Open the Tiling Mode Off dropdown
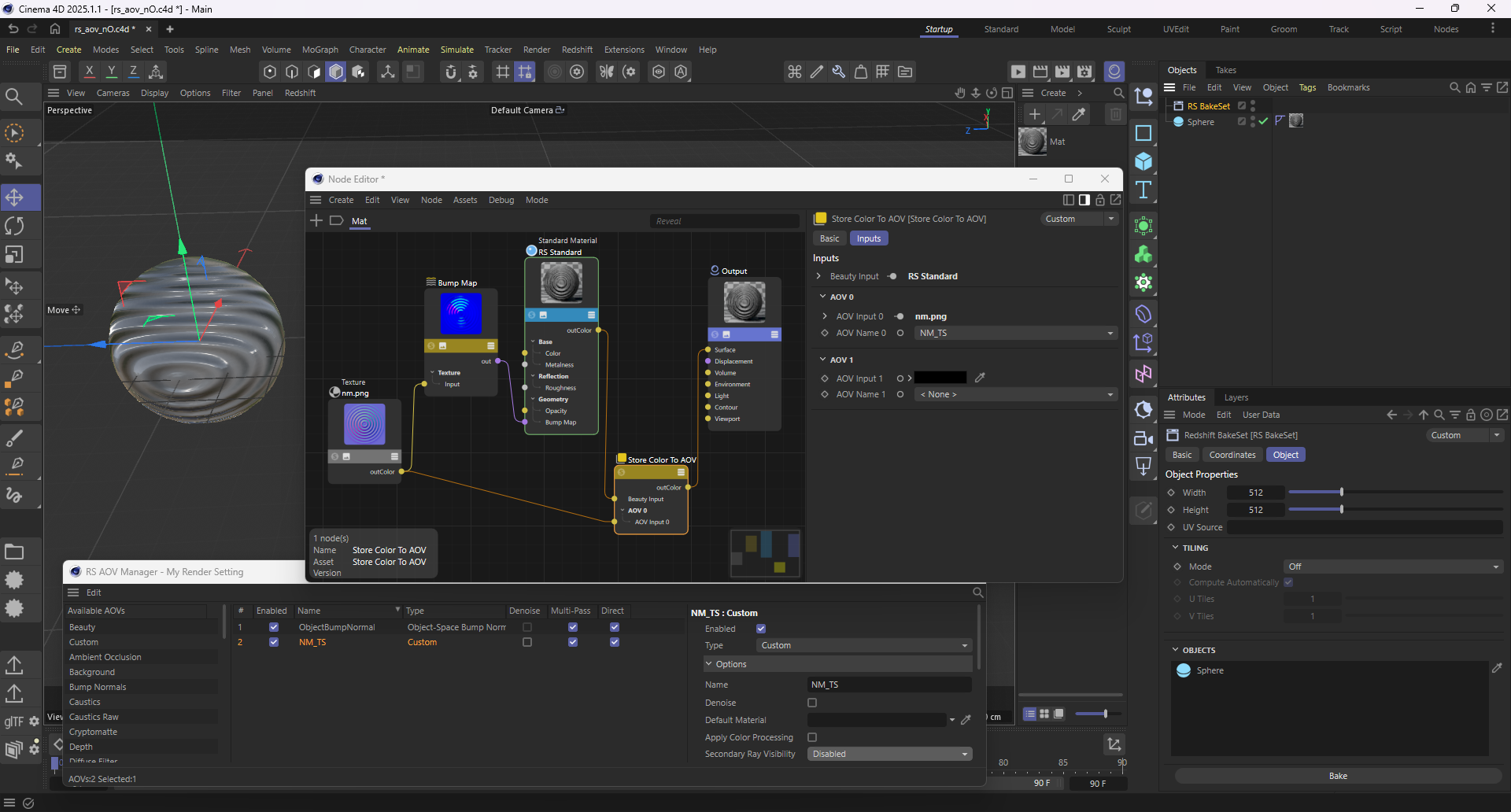Viewport: 1511px width, 812px height. pyautogui.click(x=1393, y=567)
